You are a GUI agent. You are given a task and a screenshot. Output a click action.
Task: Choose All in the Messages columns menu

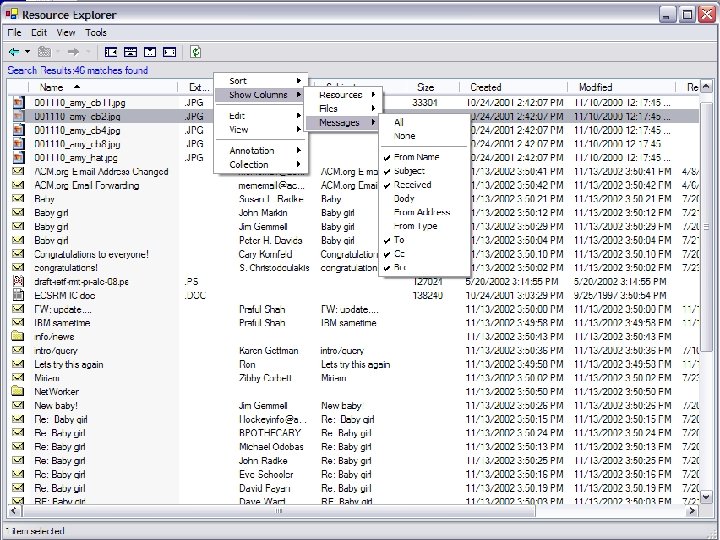coord(424,122)
